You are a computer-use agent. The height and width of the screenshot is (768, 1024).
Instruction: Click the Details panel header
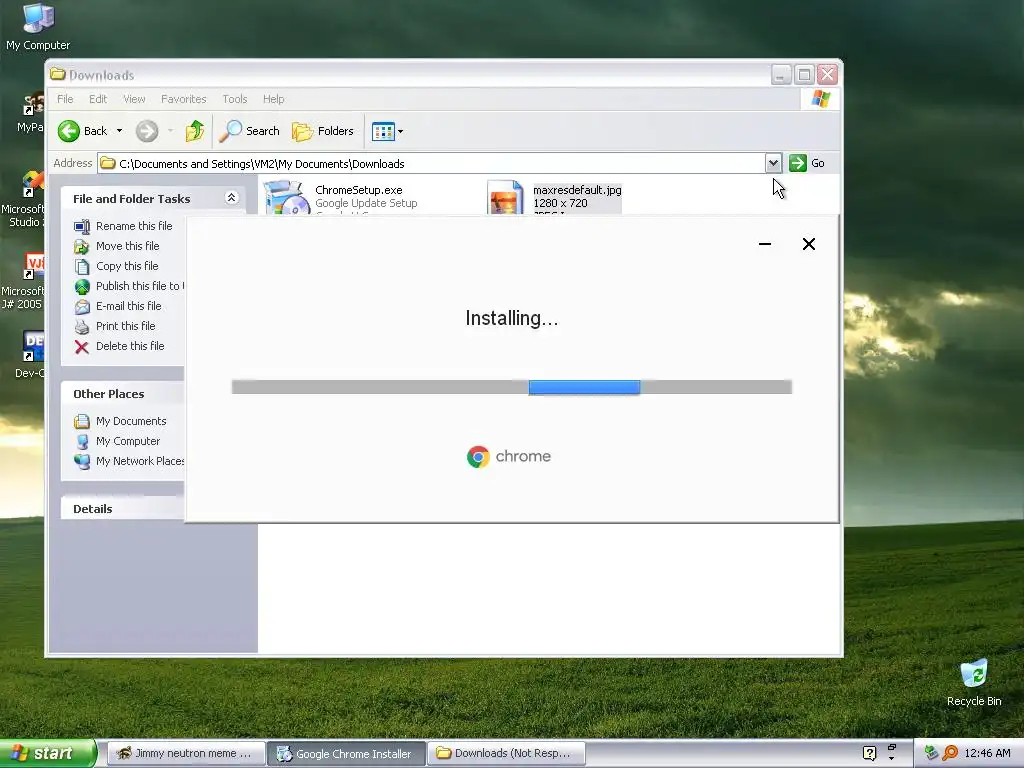tap(123, 509)
